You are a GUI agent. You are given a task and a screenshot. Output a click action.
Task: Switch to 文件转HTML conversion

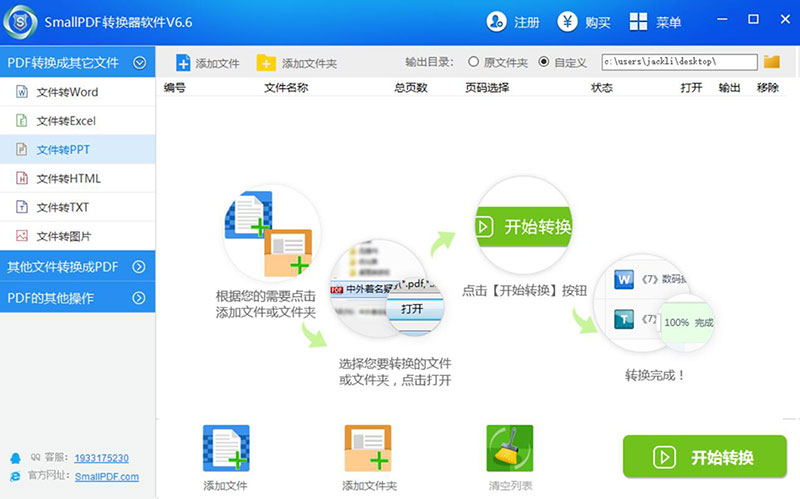78,179
